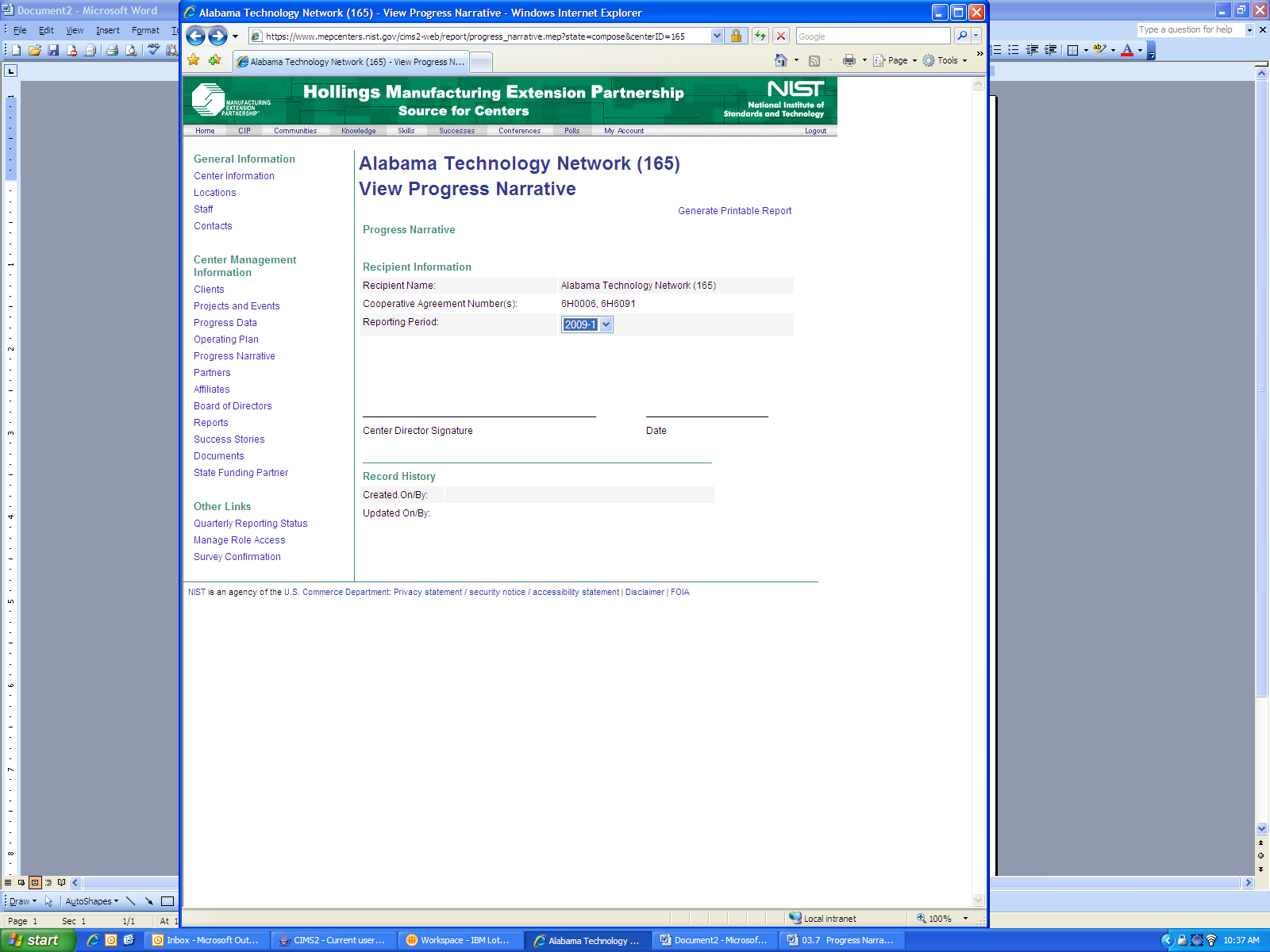Open the IE Page menu dropdown

(x=895, y=60)
